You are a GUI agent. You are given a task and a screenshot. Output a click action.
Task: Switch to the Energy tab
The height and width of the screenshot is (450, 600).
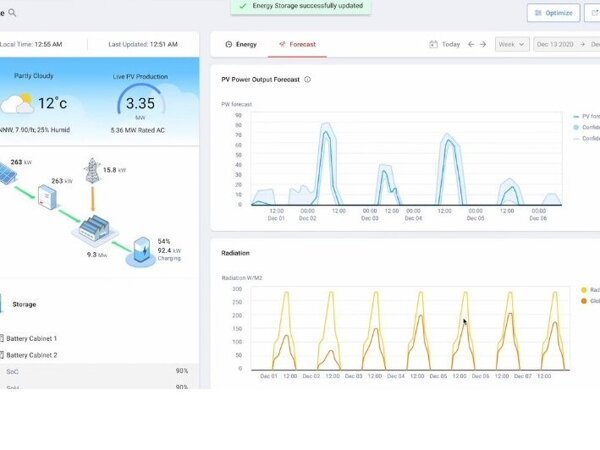coord(241,44)
